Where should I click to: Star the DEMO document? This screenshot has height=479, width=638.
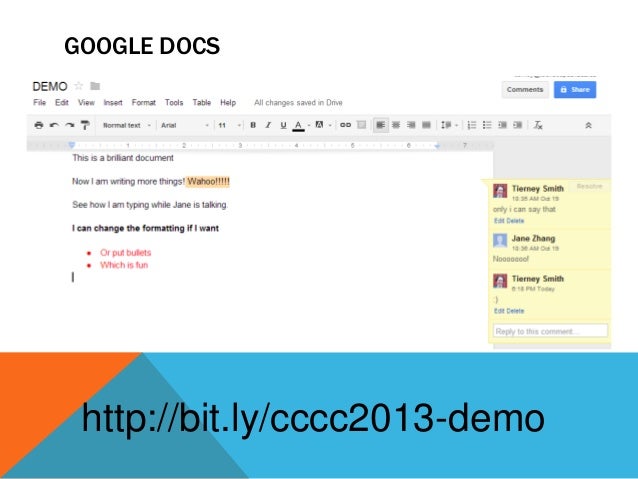pyautogui.click(x=79, y=86)
